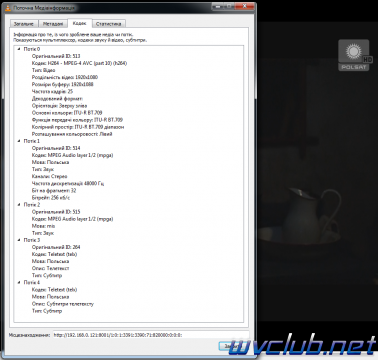Screen dimensions: 378x360
Task: Switch to the Статистика tab
Action: pos(109,24)
